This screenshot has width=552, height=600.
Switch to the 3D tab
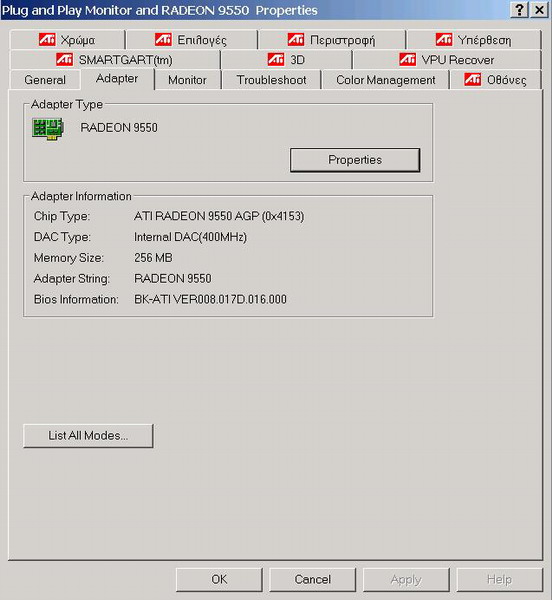coord(286,60)
